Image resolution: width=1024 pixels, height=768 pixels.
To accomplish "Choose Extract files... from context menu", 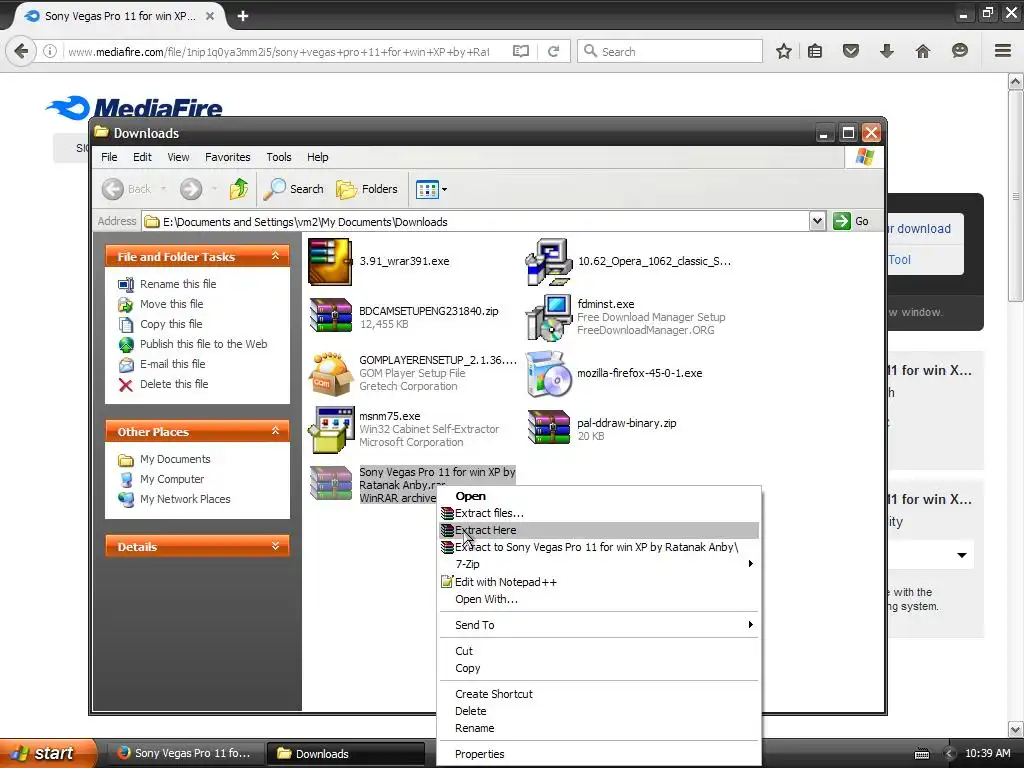I will coord(599,513).
